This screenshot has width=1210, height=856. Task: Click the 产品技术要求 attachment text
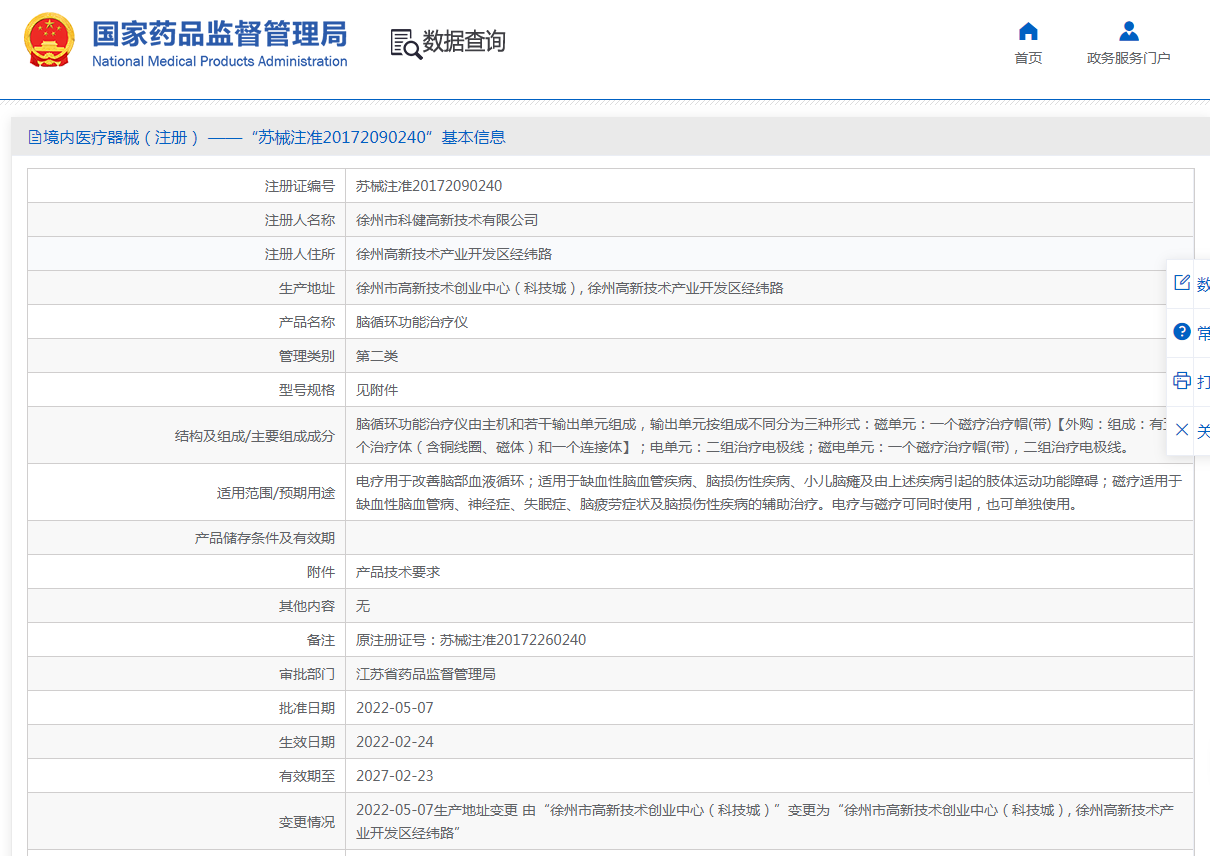click(x=398, y=572)
